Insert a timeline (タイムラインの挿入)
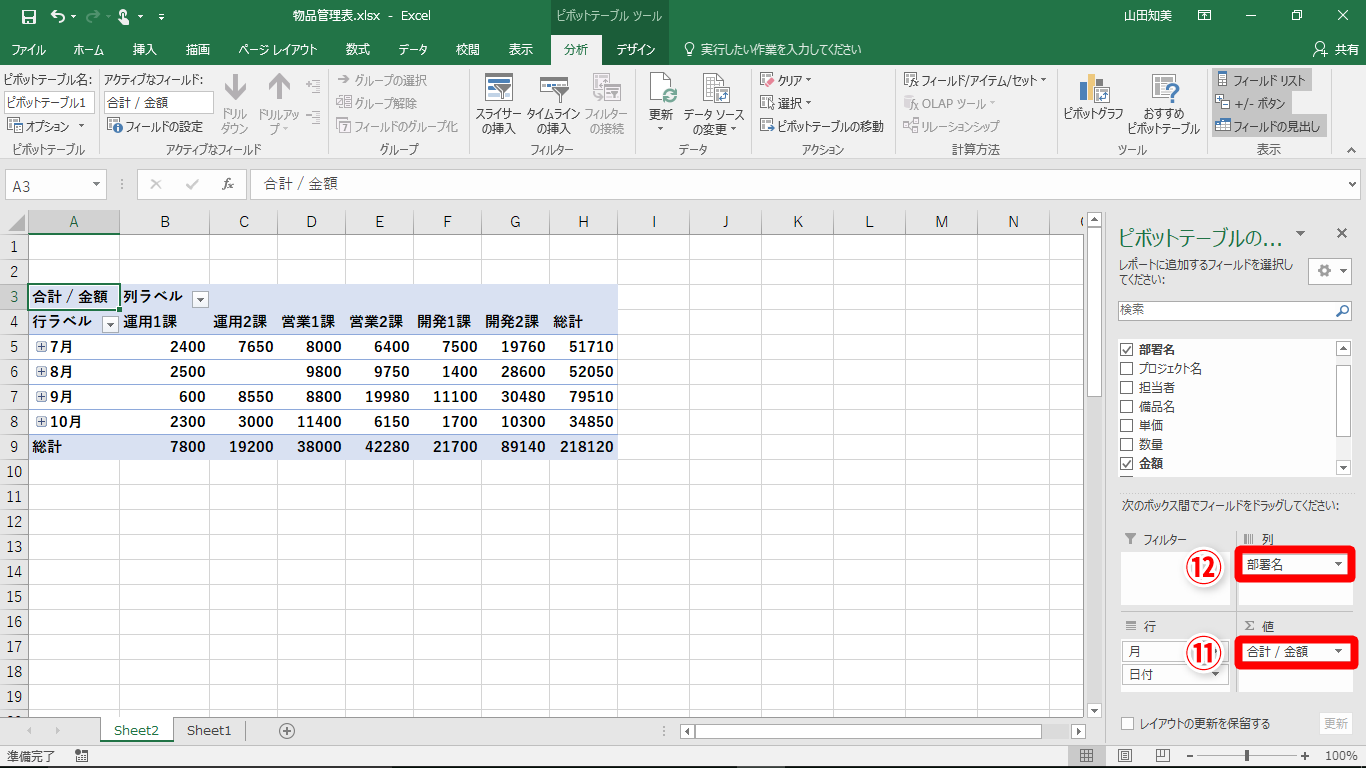Screen dimensions: 1366x768 click(553, 103)
